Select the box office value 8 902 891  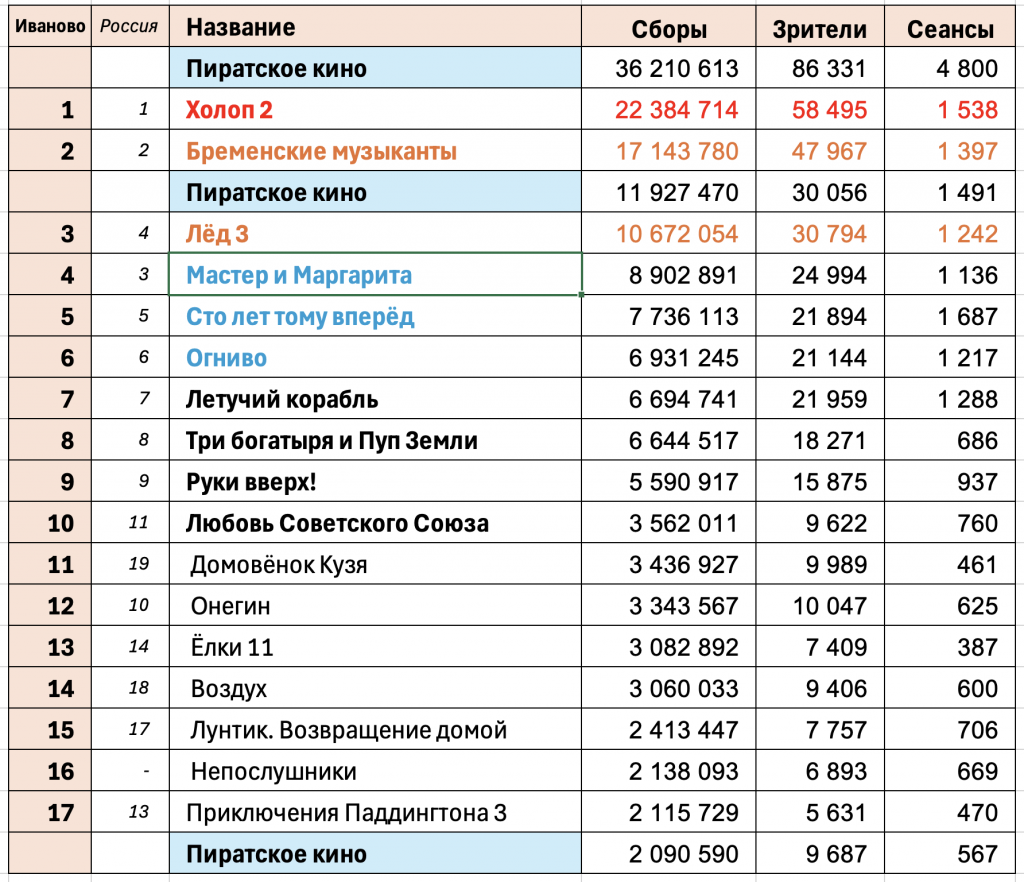tap(683, 275)
